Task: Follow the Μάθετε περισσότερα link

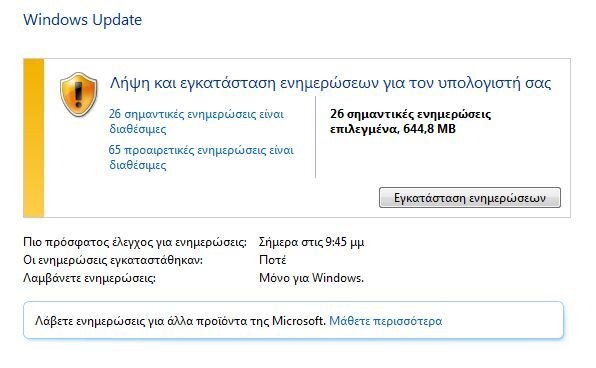Action: pyautogui.click(x=385, y=321)
